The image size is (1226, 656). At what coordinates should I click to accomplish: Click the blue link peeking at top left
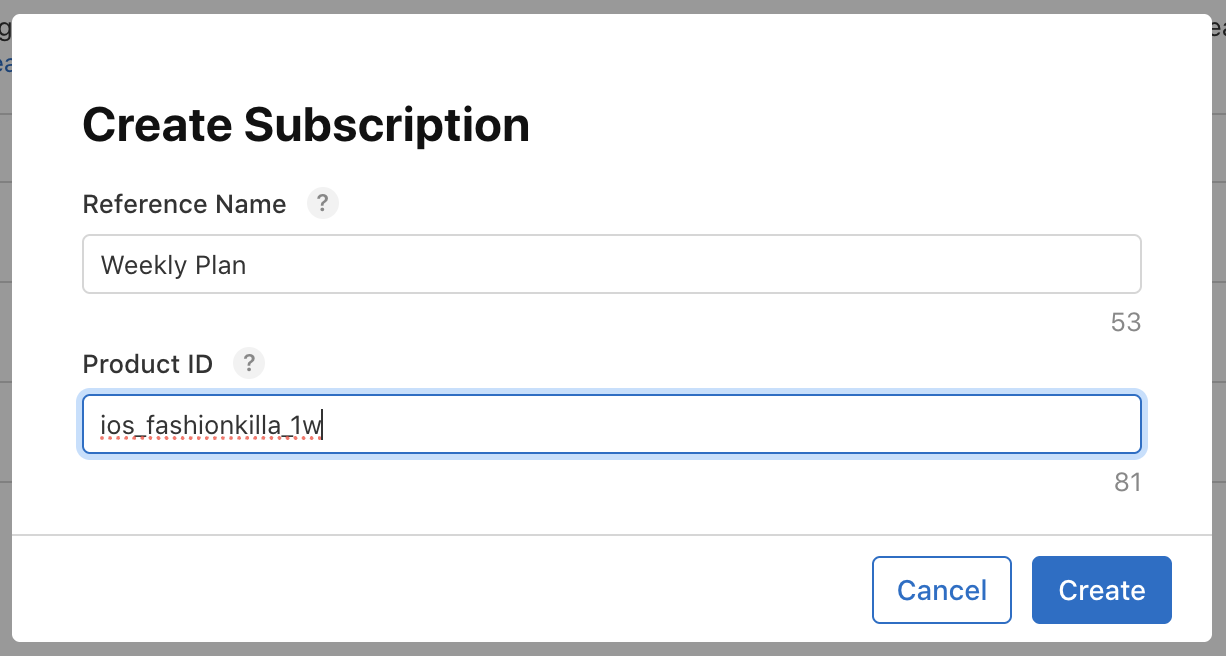pos(7,63)
